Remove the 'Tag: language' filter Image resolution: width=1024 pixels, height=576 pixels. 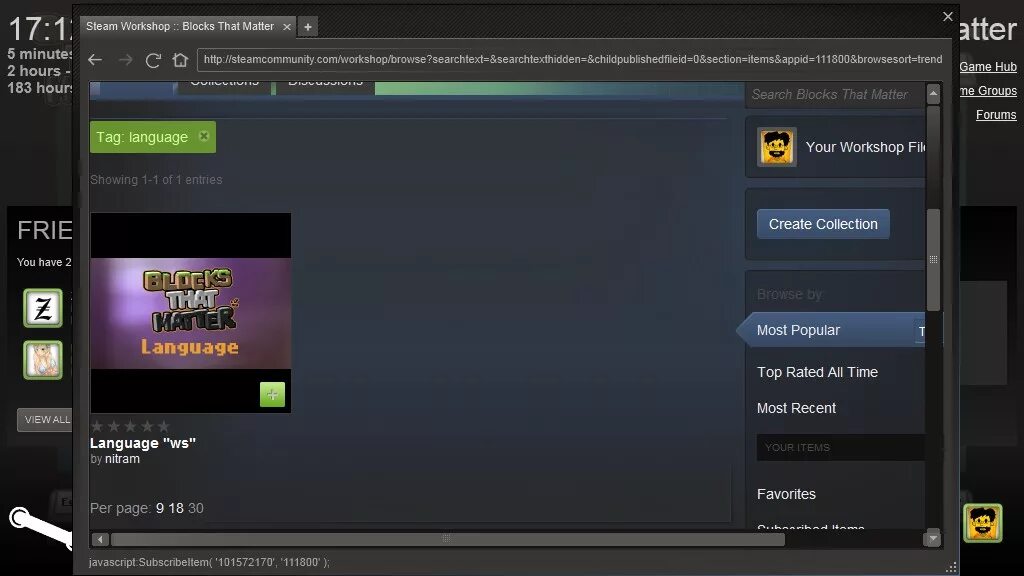203,136
